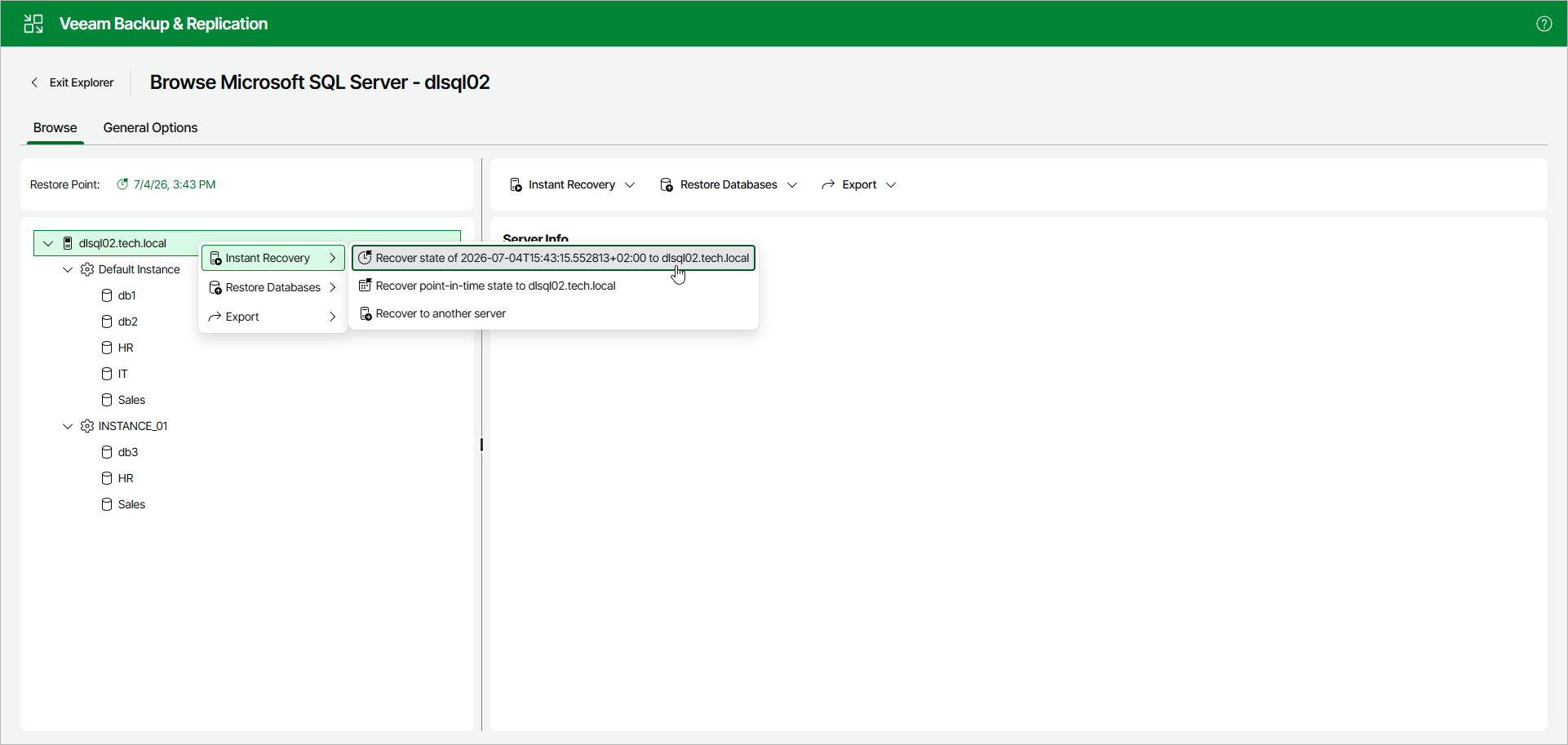Expand context menu Restore Databases submenu arrow
Screen dimensions: 1568x745
pyautogui.click(x=333, y=287)
